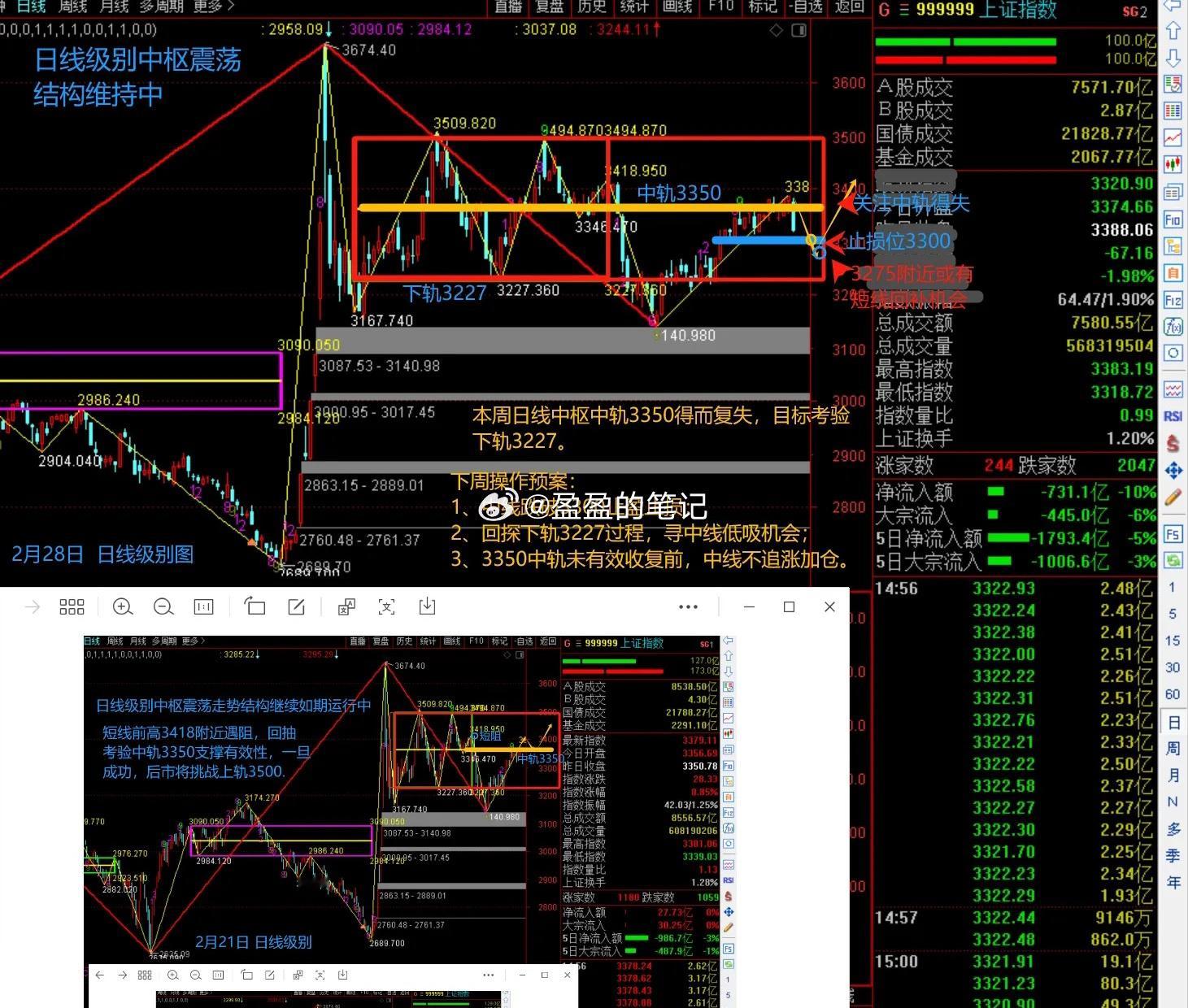
Task: Click the scan recognize icon in image viewer
Action: pos(386,606)
